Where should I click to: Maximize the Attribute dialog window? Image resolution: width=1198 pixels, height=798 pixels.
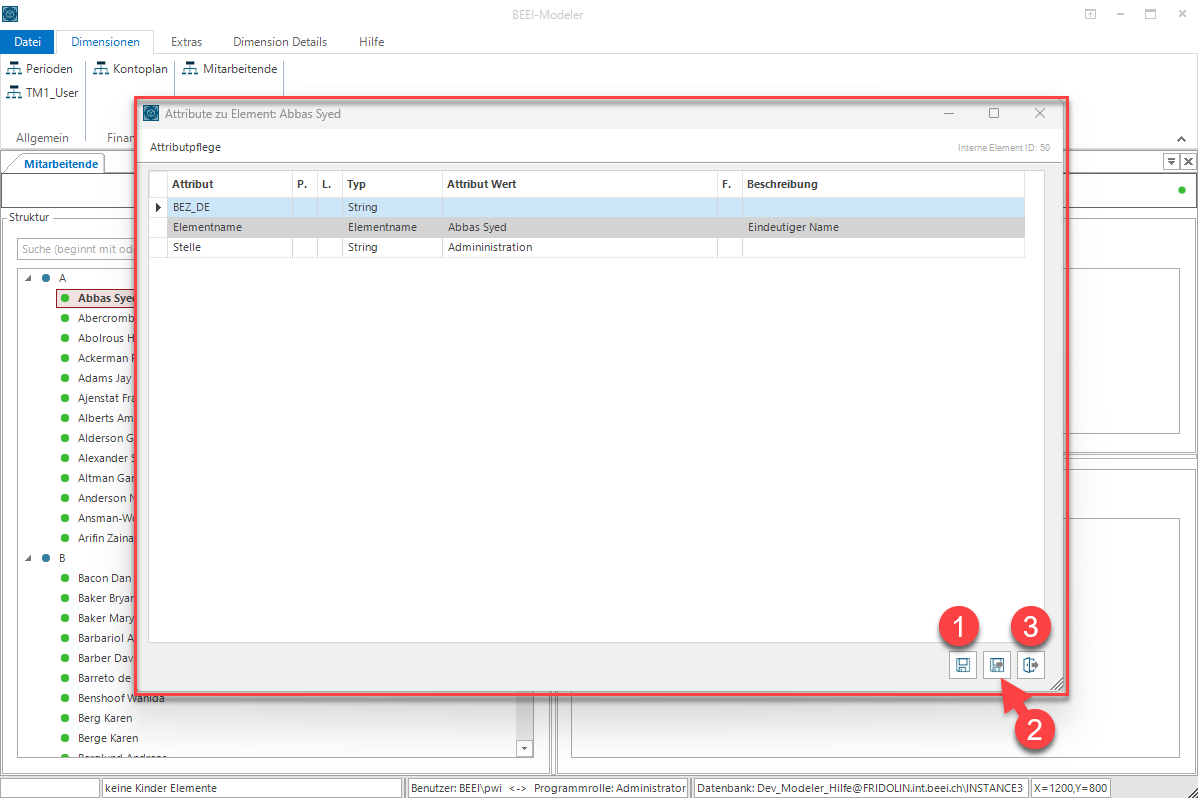click(994, 113)
